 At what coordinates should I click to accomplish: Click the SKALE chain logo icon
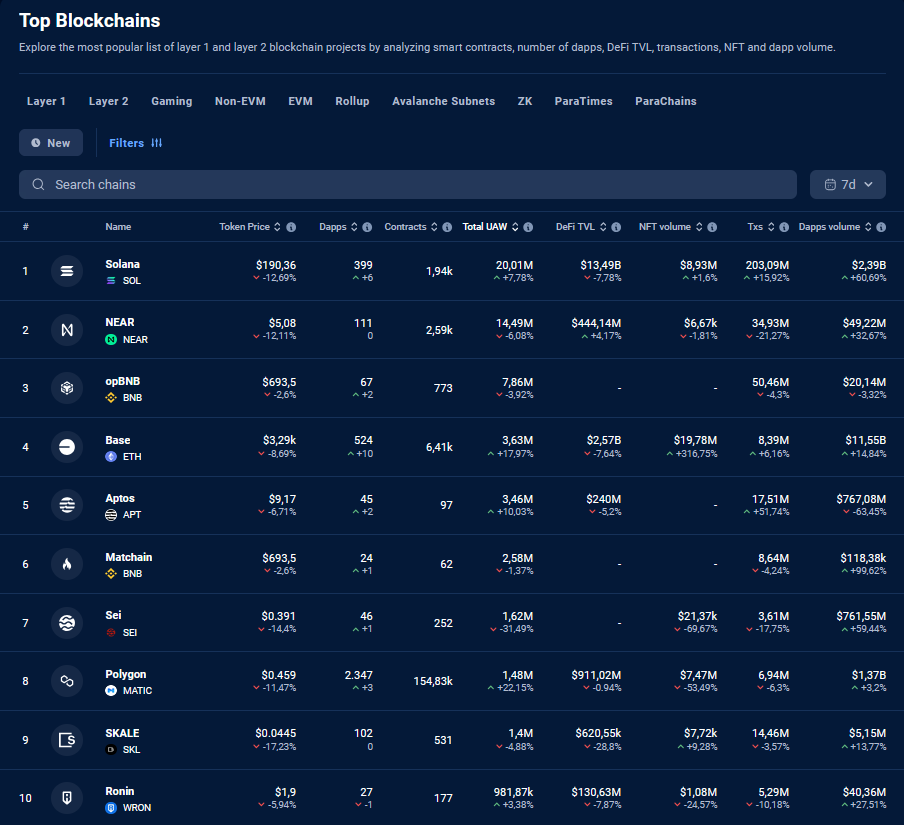(67, 740)
